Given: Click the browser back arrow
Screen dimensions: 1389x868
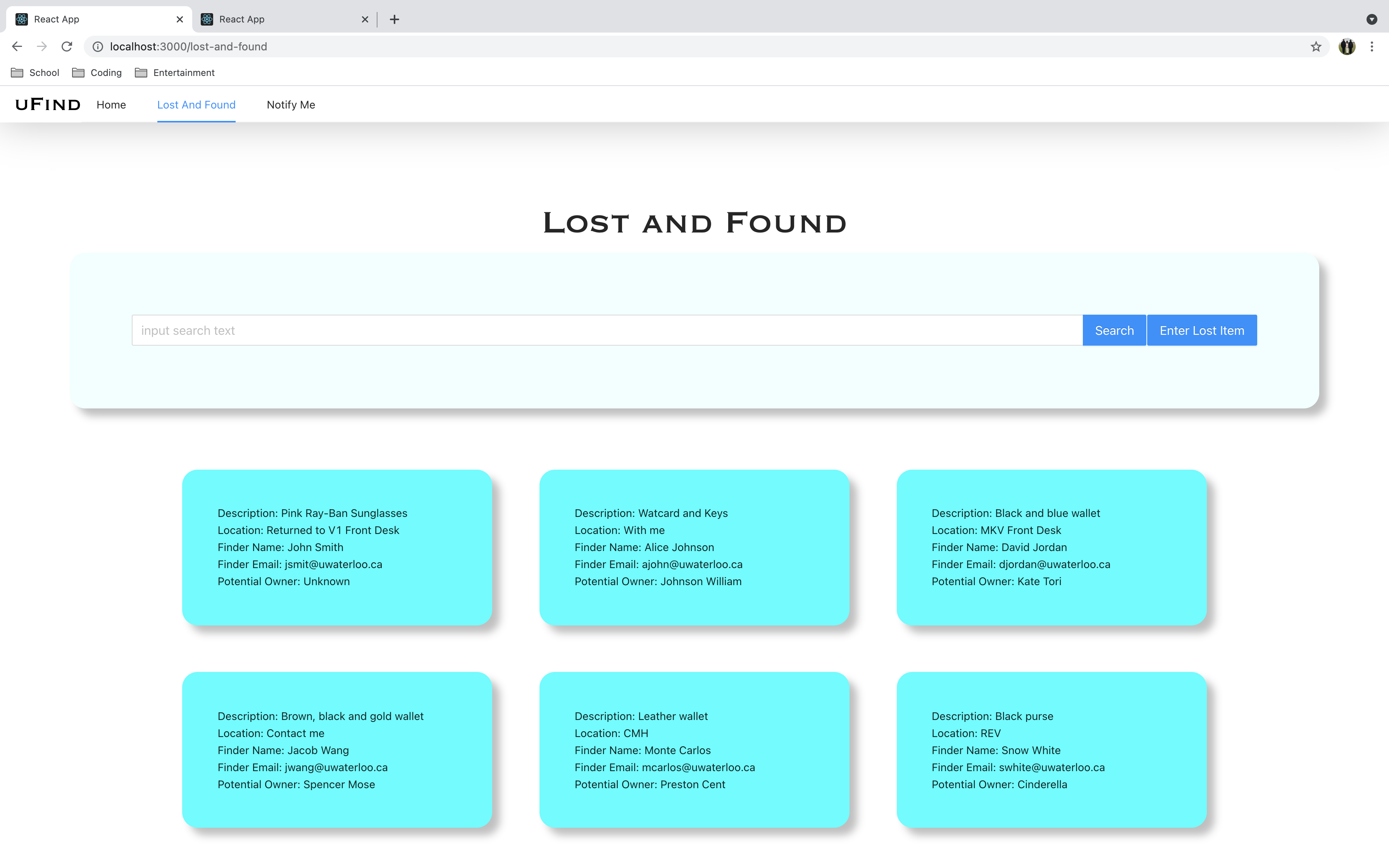Looking at the screenshot, I should tap(17, 46).
